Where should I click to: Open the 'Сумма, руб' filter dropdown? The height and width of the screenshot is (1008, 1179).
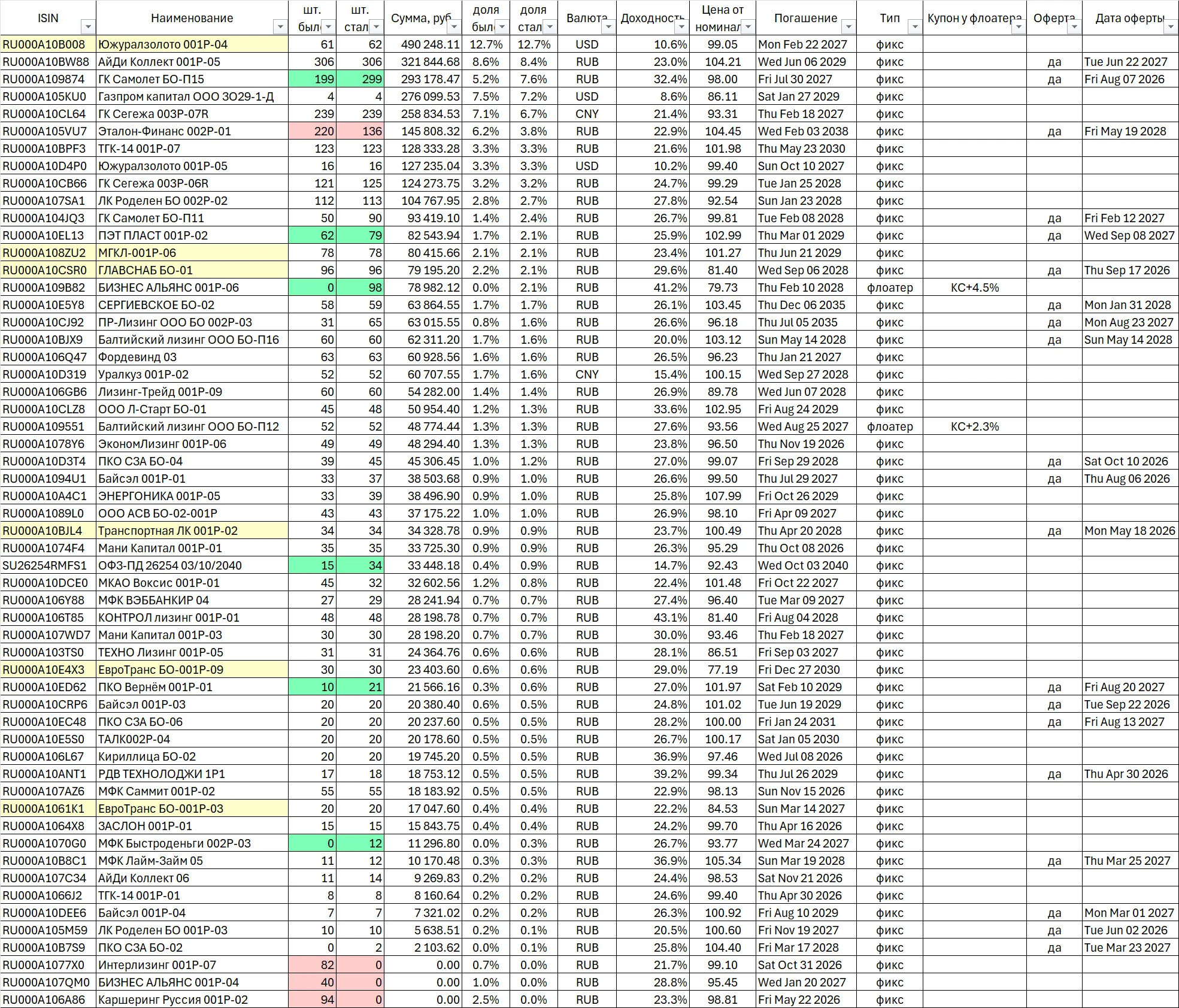454,27
